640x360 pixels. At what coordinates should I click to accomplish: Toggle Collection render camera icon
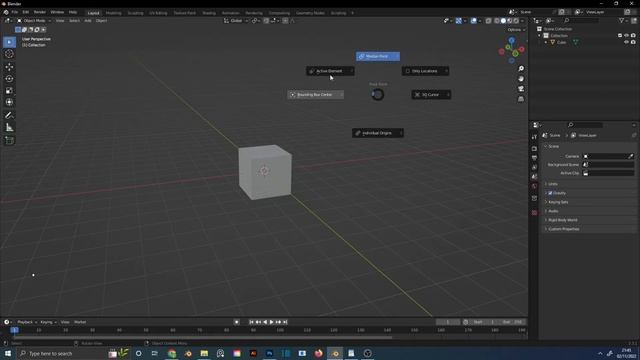(633, 36)
